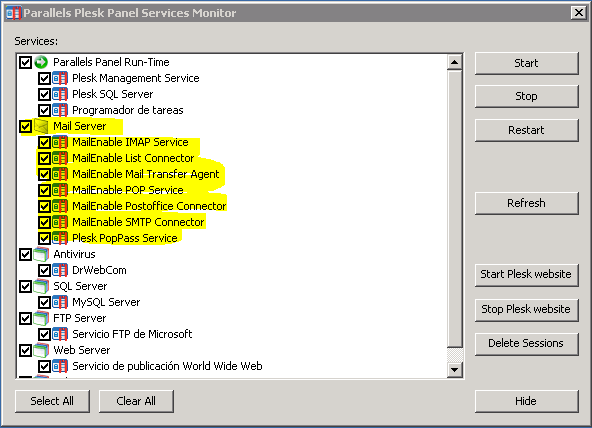The width and height of the screenshot is (592, 428).
Task: Click the MySQL Server service icon
Action: (60, 302)
